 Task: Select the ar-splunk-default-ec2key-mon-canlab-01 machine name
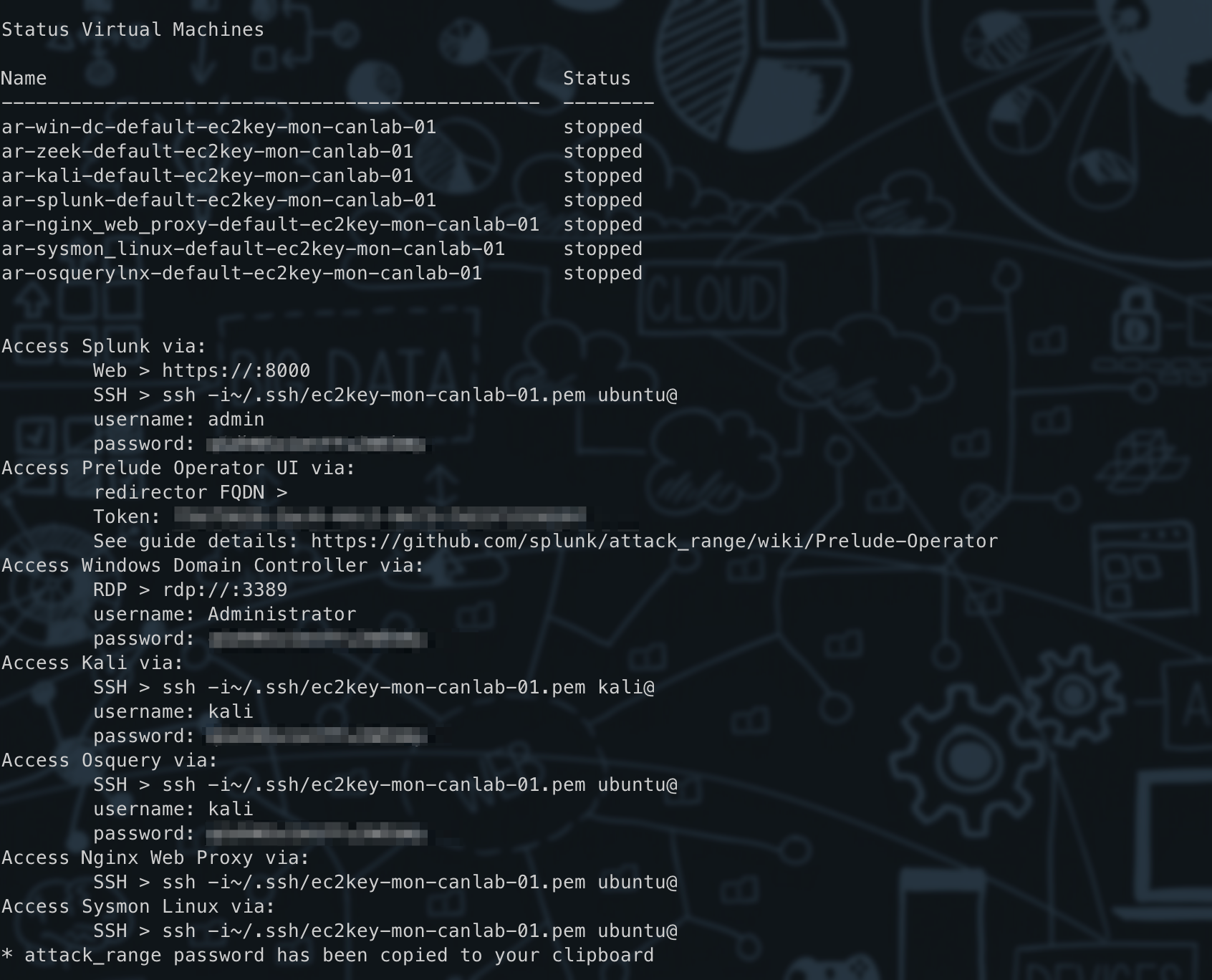click(x=218, y=200)
